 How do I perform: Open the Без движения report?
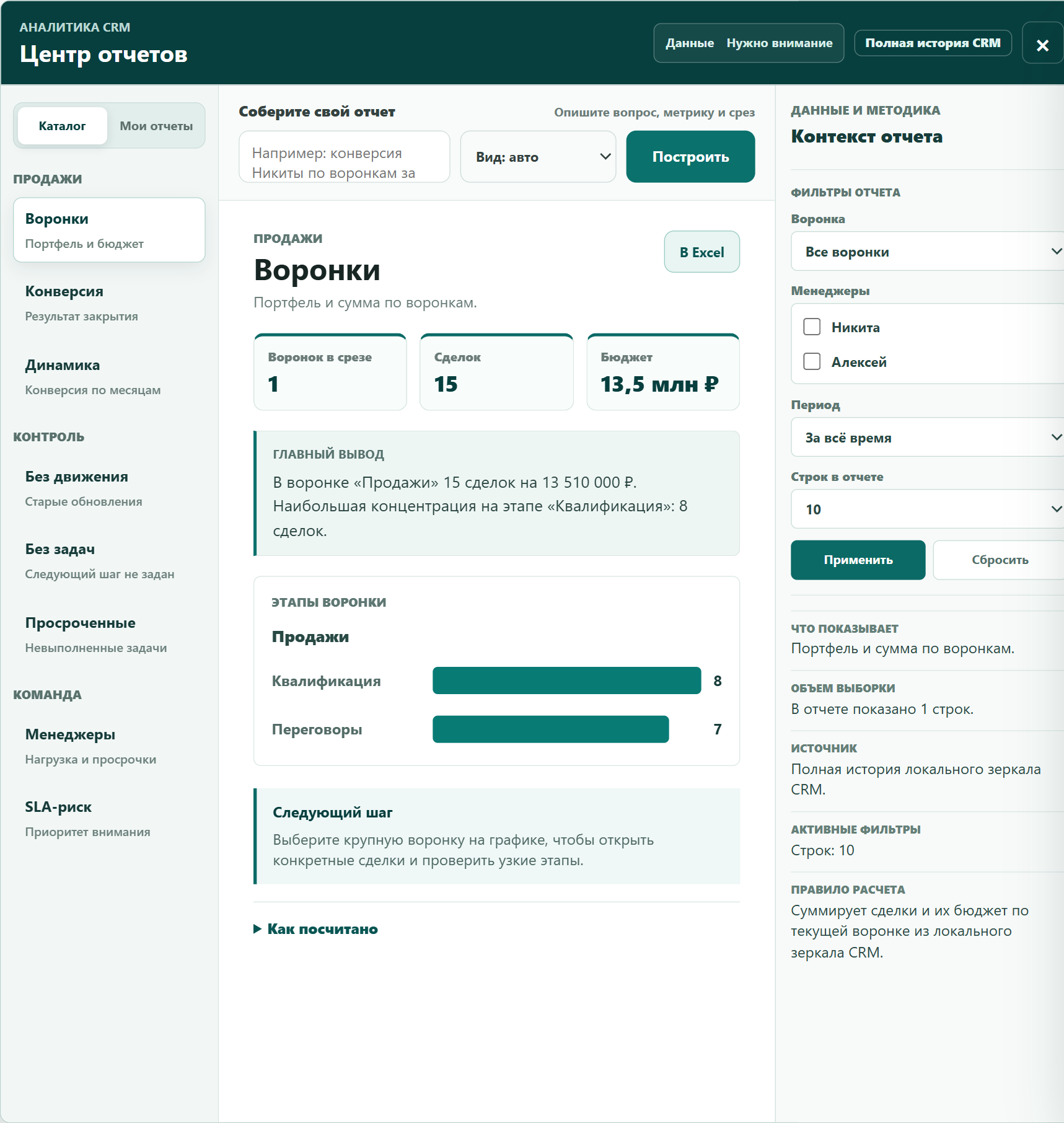coord(109,488)
